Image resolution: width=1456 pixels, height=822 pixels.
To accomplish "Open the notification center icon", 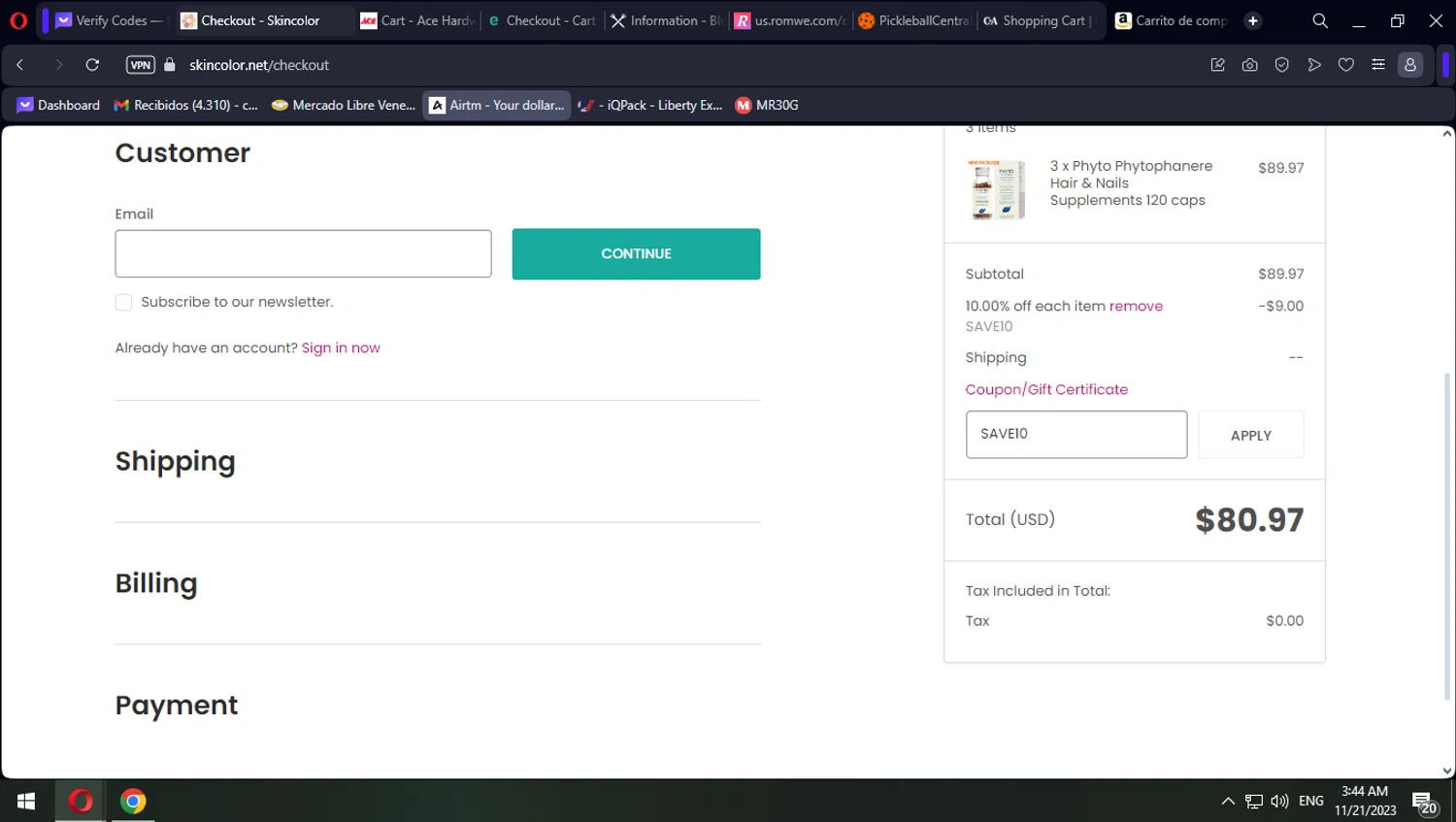I will (1424, 802).
